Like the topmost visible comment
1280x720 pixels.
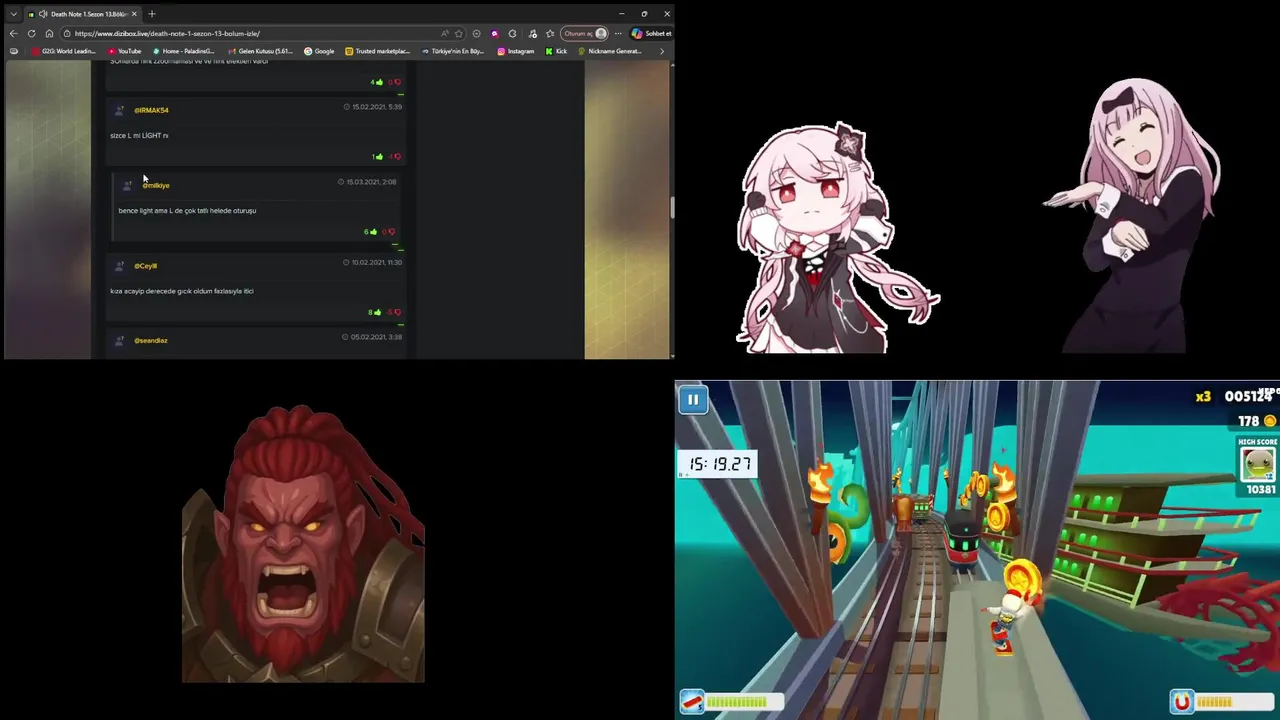(378, 82)
